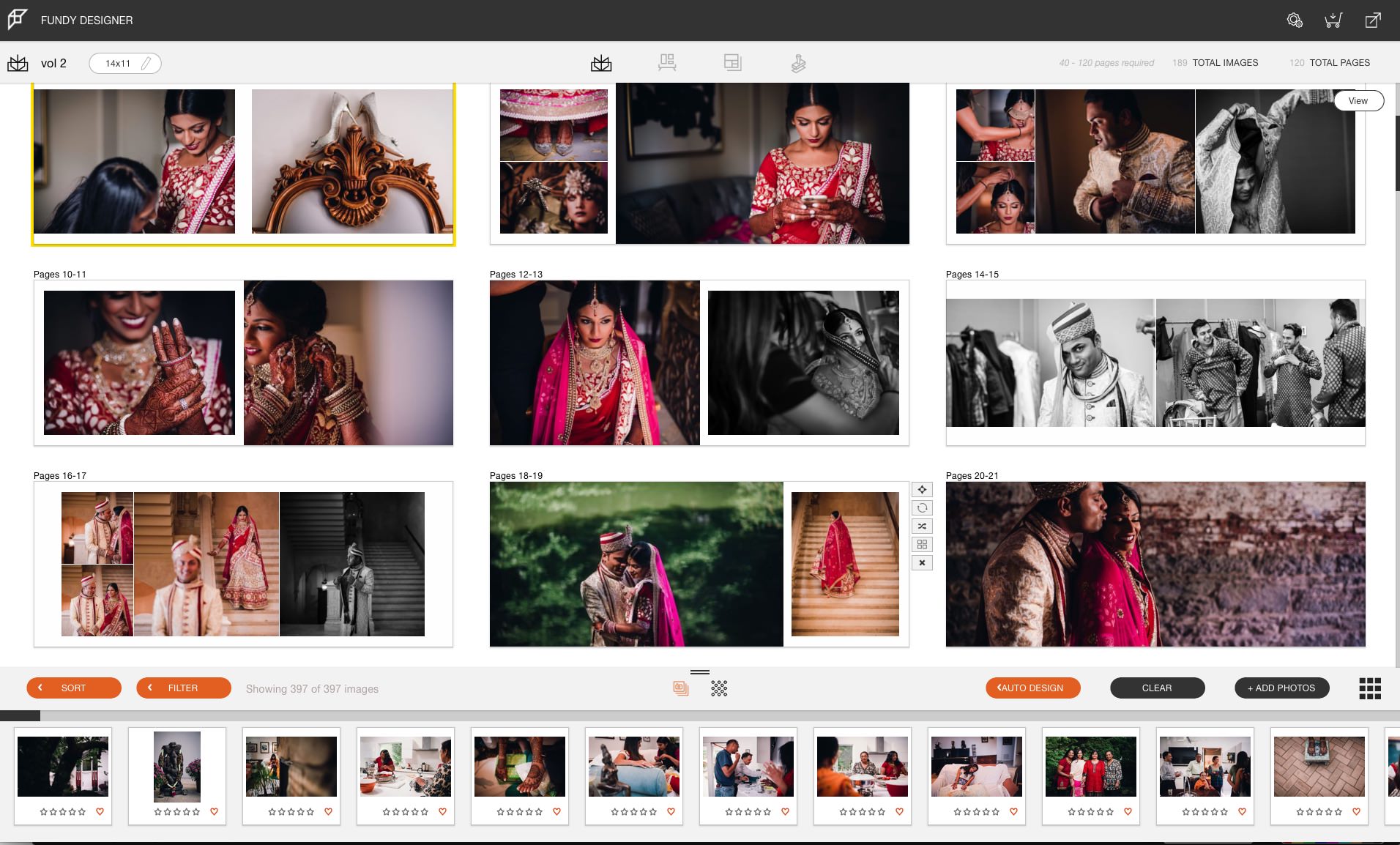Favorite the brick floor thumbnail heart

[1357, 811]
